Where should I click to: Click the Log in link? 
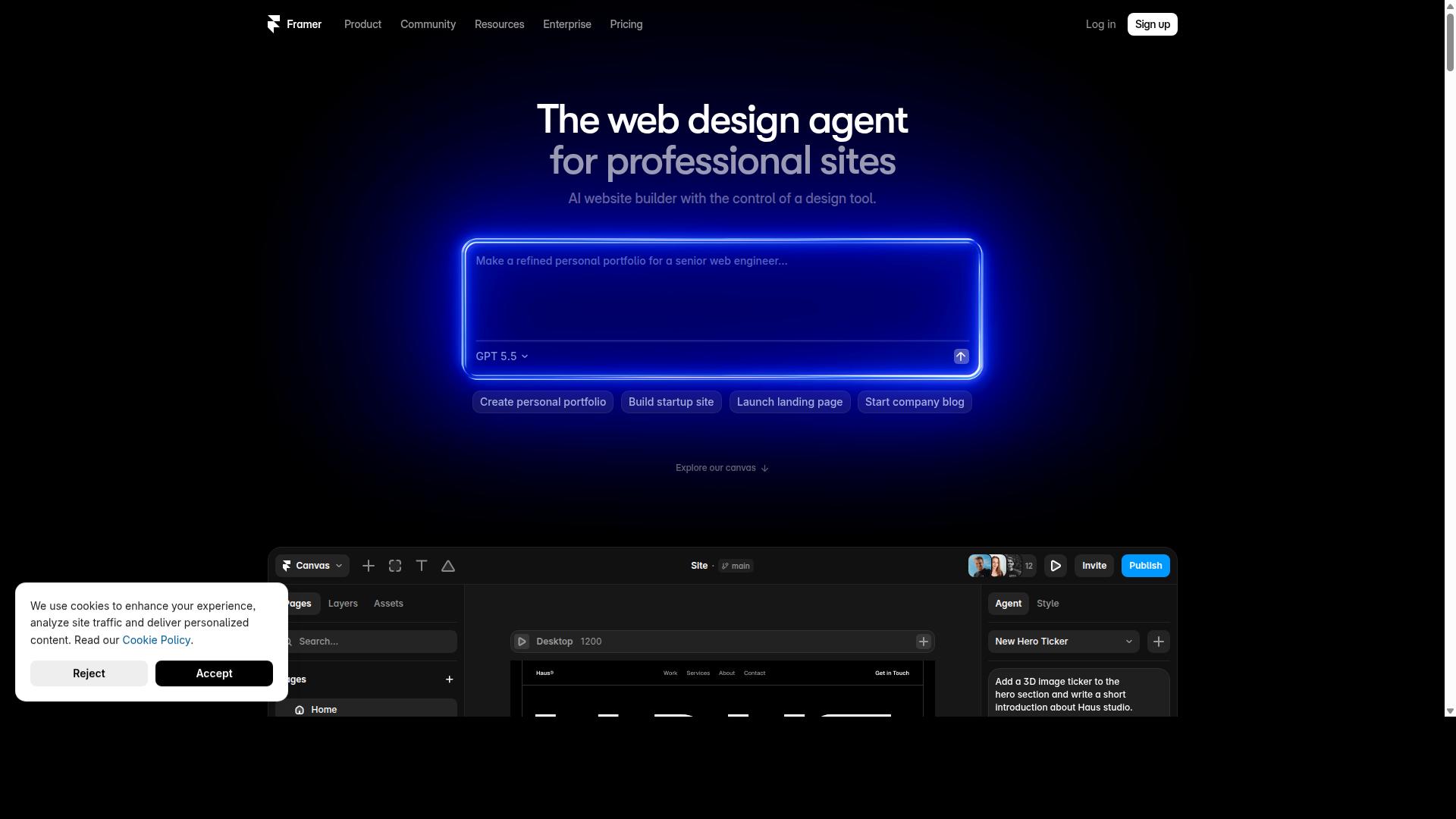[x=1100, y=24]
